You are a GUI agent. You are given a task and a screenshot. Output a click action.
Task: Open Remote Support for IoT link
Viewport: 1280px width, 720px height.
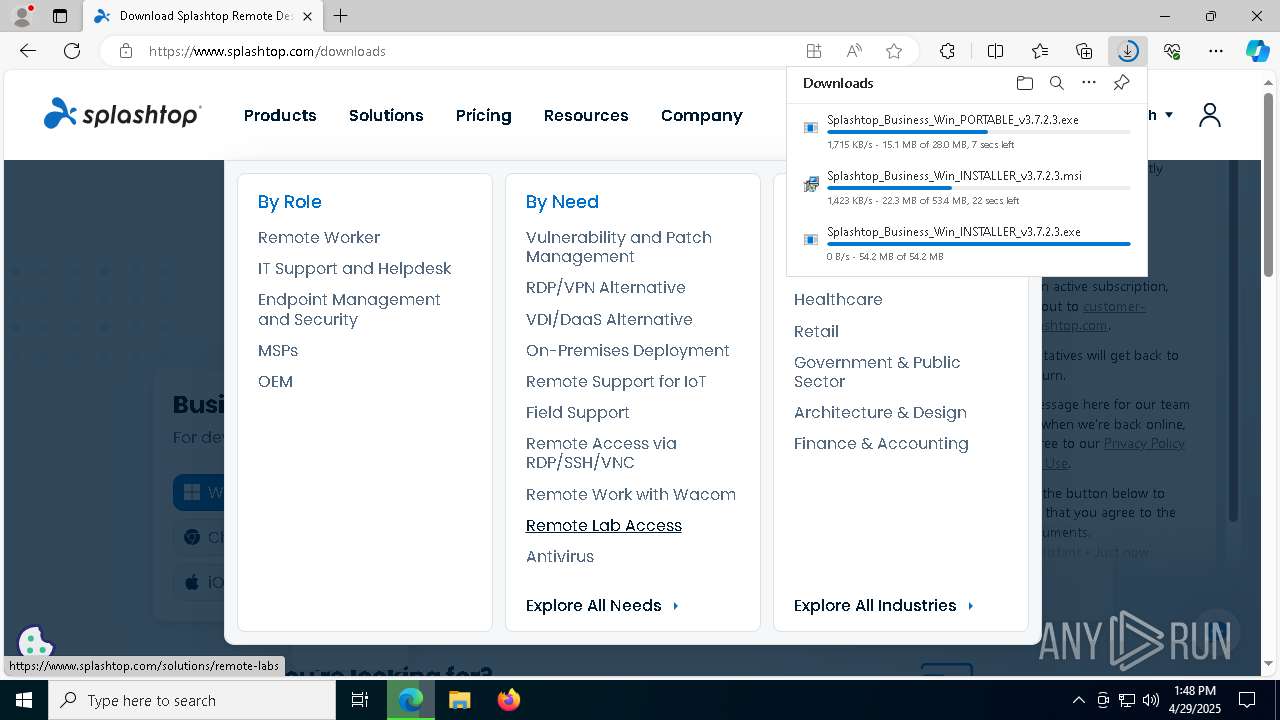(x=616, y=382)
